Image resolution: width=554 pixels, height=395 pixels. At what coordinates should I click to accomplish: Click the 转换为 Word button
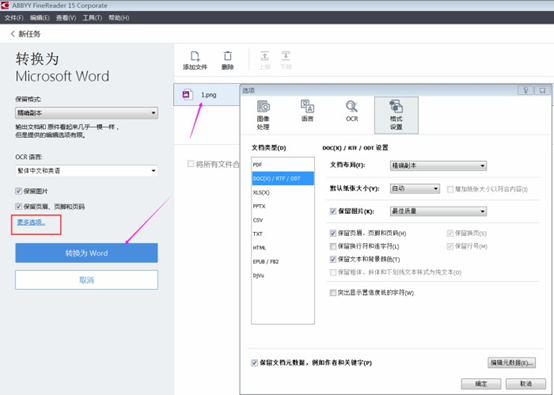87,253
